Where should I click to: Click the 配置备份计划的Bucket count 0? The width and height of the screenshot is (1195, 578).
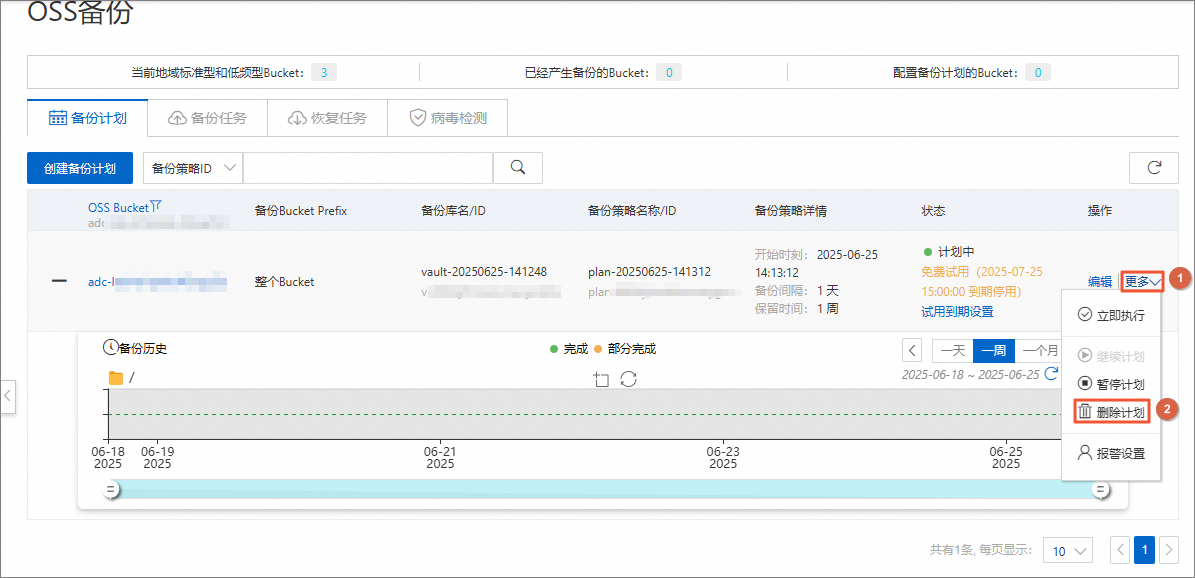(x=1037, y=73)
